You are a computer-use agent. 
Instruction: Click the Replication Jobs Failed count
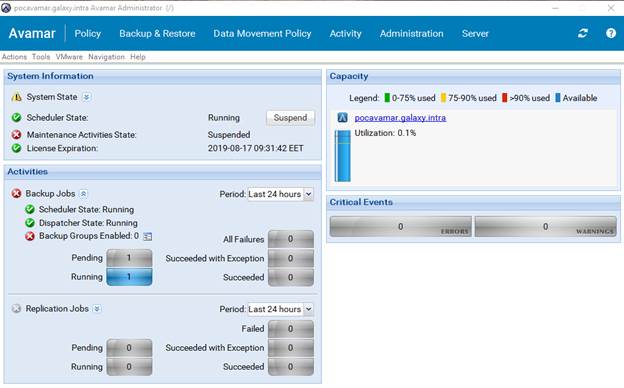[x=291, y=329]
